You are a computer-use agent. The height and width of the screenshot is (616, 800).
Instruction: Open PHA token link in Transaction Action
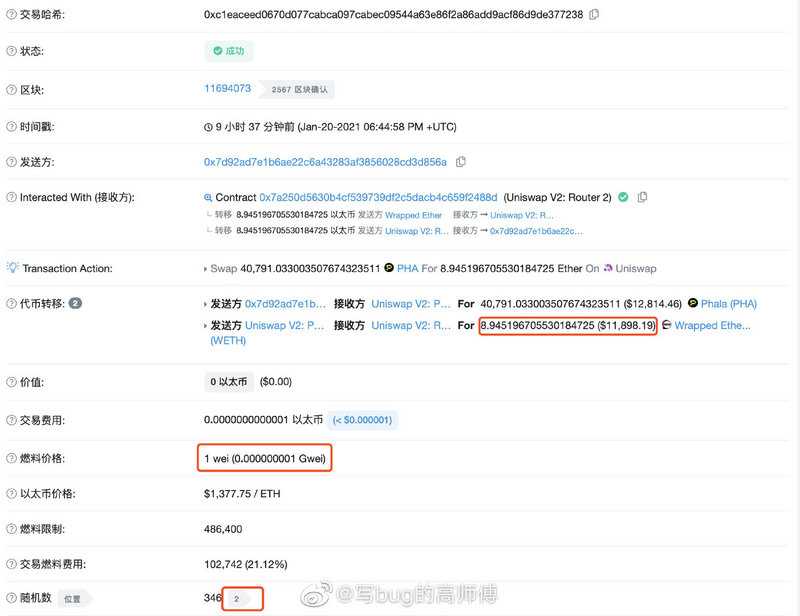(408, 268)
